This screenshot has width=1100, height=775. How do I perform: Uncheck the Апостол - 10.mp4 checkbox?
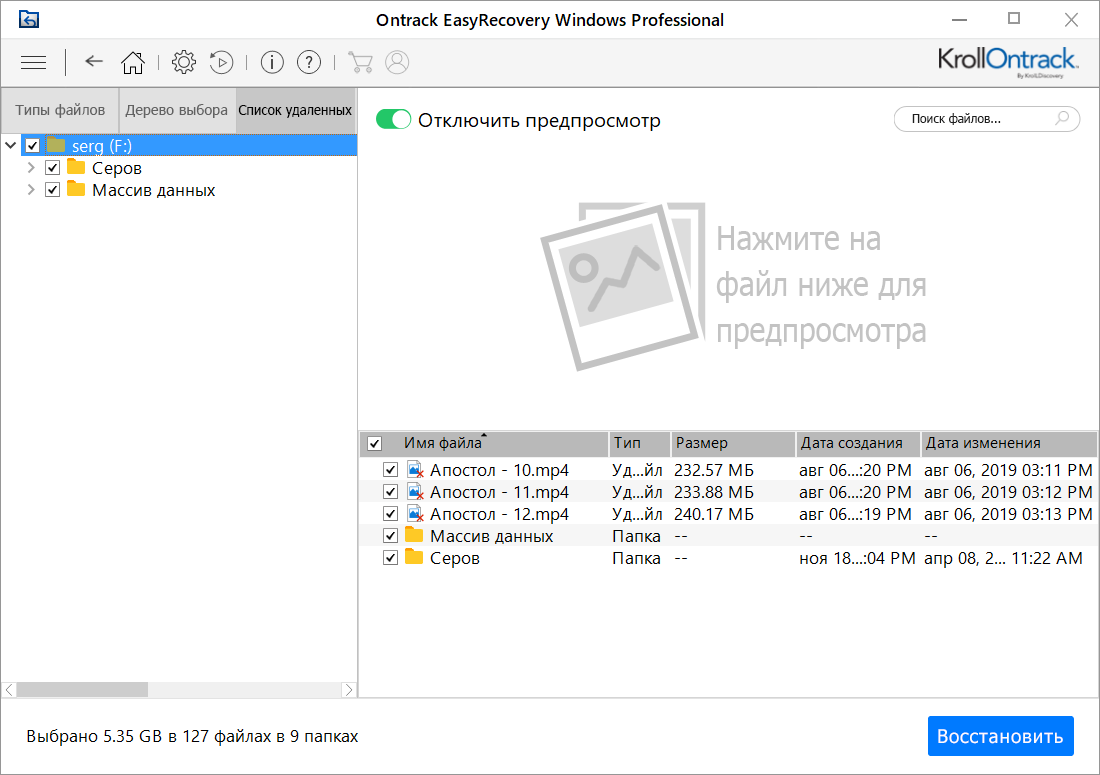pyautogui.click(x=391, y=470)
